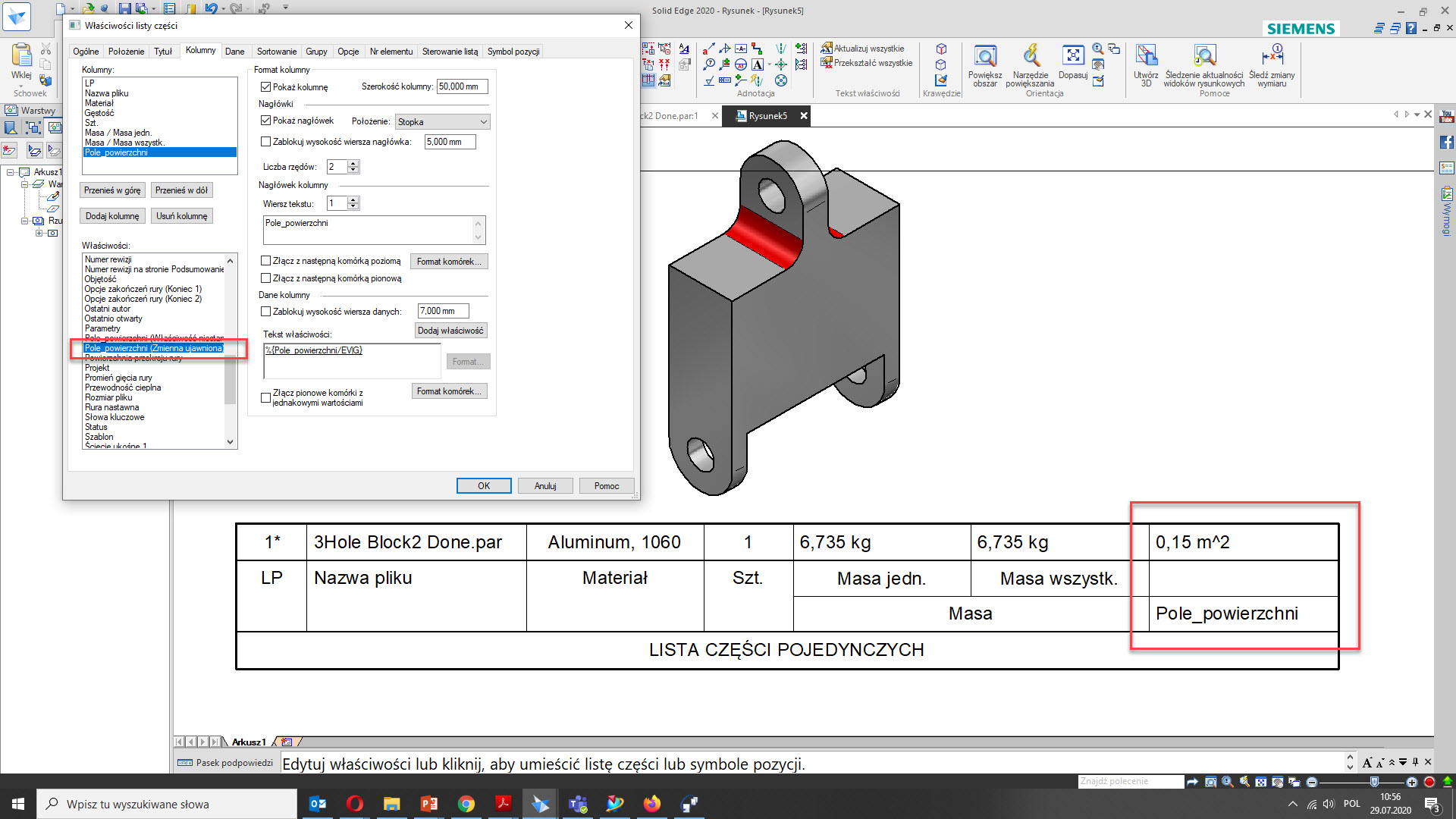The height and width of the screenshot is (819, 1456).
Task: Click the bolt hole circle icon
Action: [781, 80]
